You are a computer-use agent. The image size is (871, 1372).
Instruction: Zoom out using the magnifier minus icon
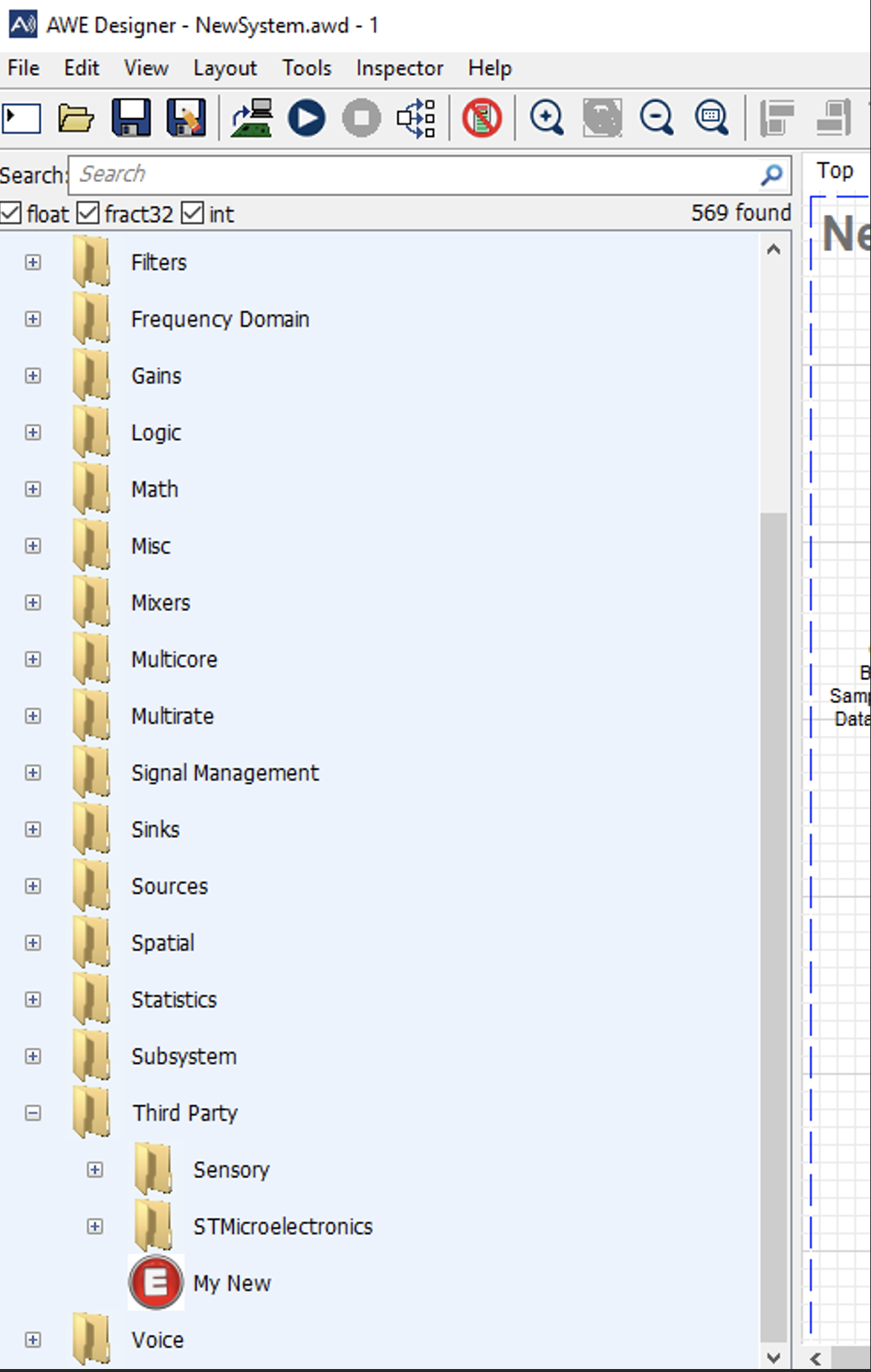tap(656, 118)
